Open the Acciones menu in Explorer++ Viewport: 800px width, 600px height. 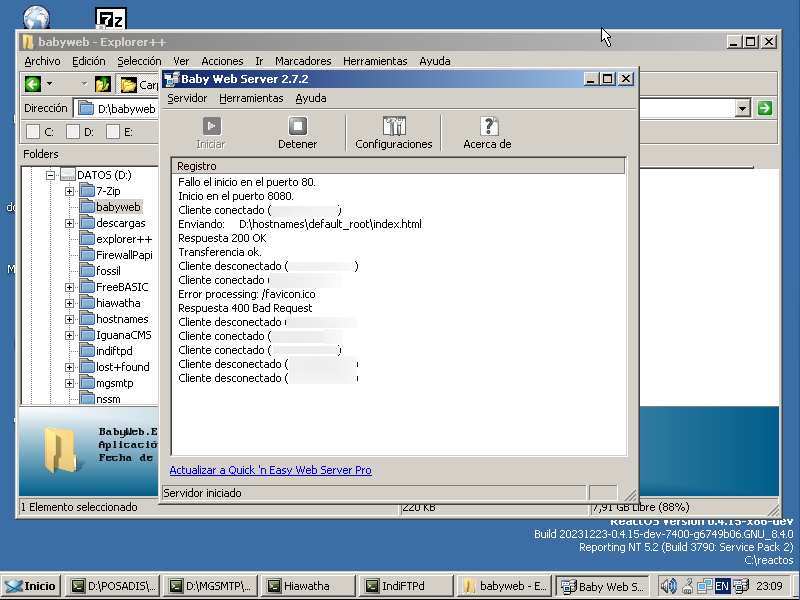pyautogui.click(x=222, y=61)
